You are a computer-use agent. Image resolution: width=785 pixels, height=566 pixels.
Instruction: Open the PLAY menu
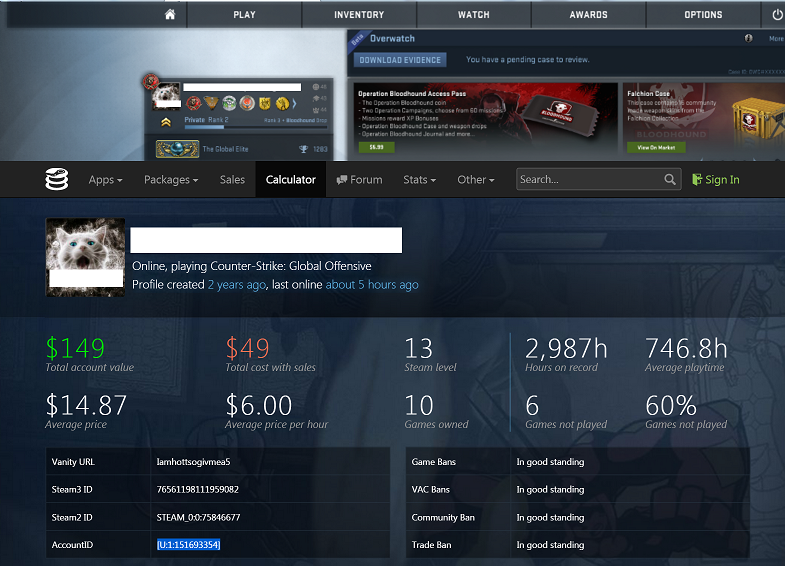point(244,15)
